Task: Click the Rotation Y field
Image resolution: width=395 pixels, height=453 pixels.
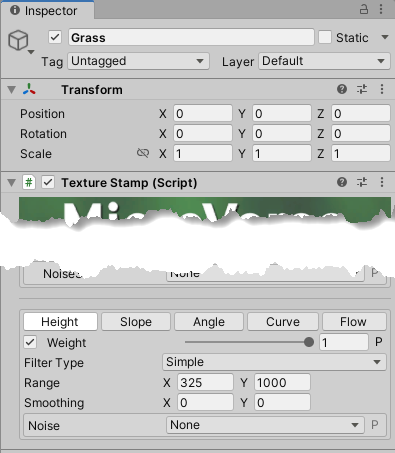Action: (282, 133)
